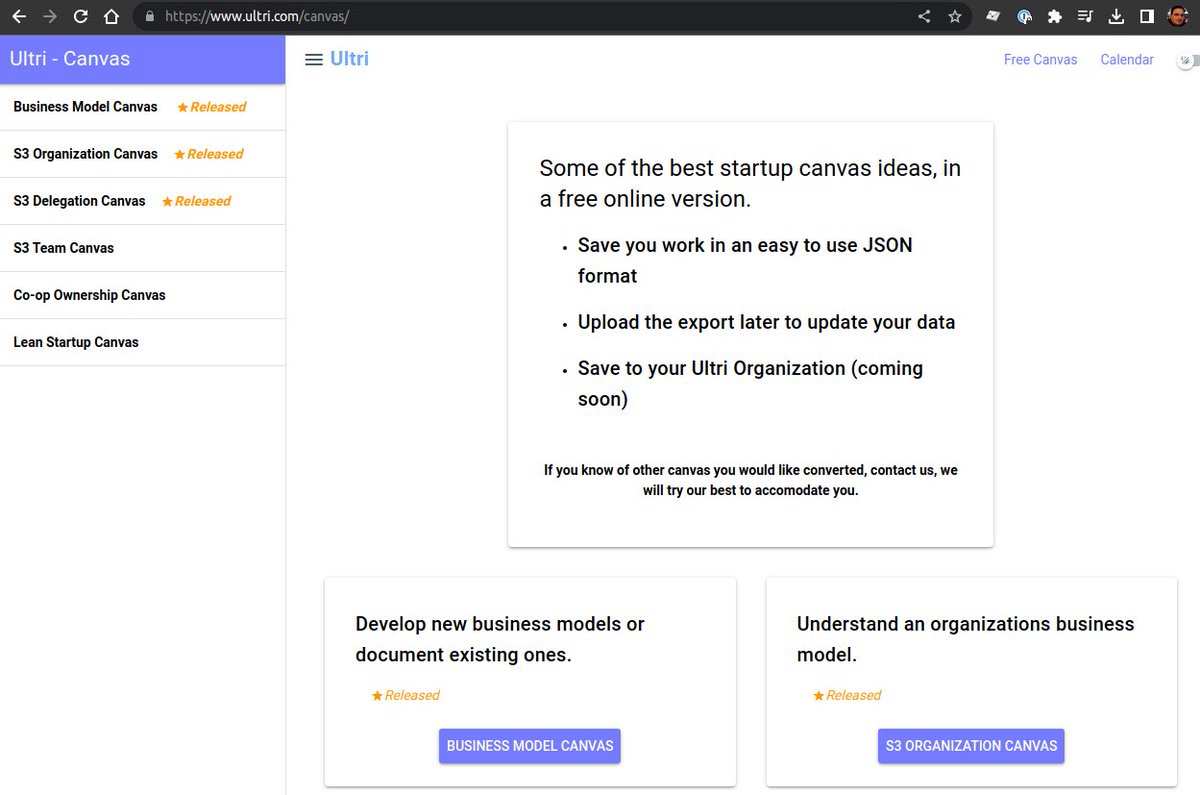Click the S3 ORGANIZATION CANVAS button

pyautogui.click(x=971, y=746)
